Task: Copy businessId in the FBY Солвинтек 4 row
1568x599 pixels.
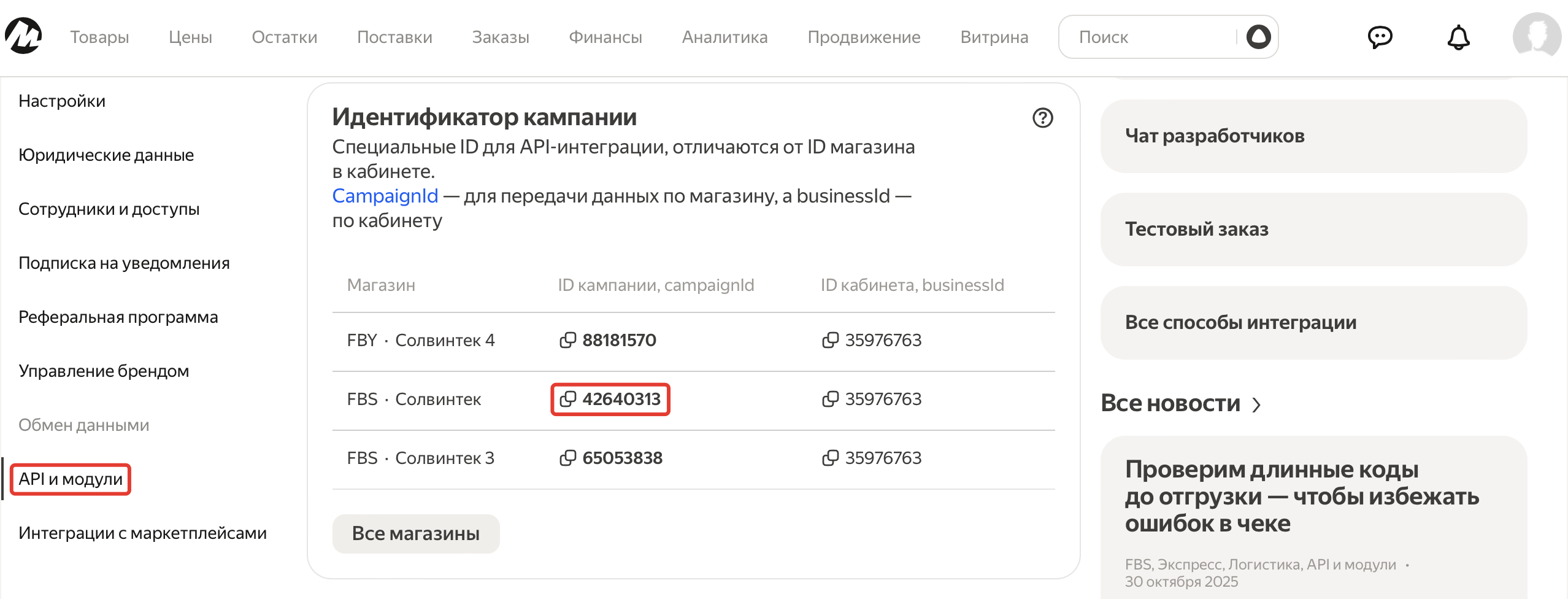Action: click(830, 340)
